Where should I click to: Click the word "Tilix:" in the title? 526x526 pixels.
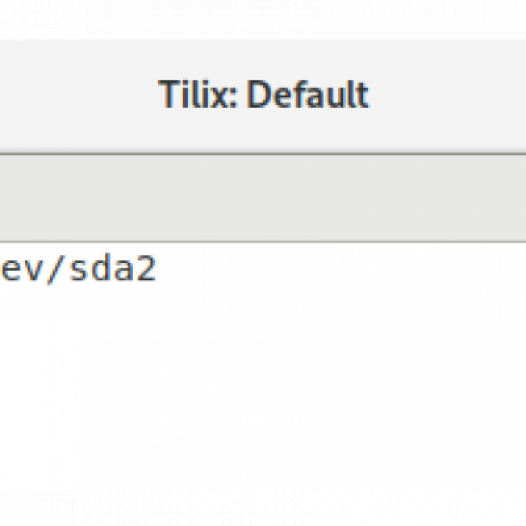(198, 94)
